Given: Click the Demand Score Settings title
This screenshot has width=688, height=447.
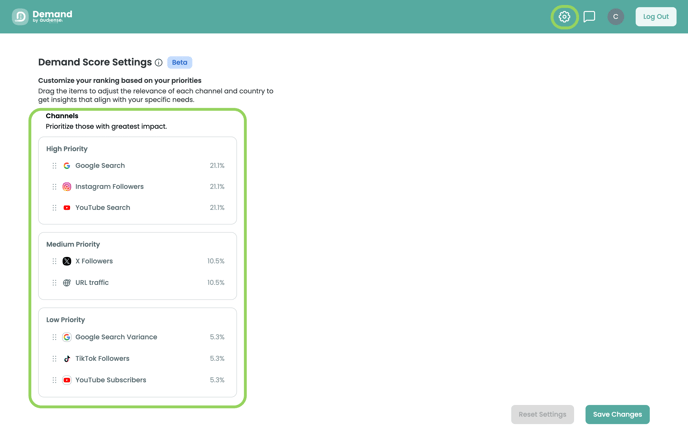Looking at the screenshot, I should coord(95,62).
